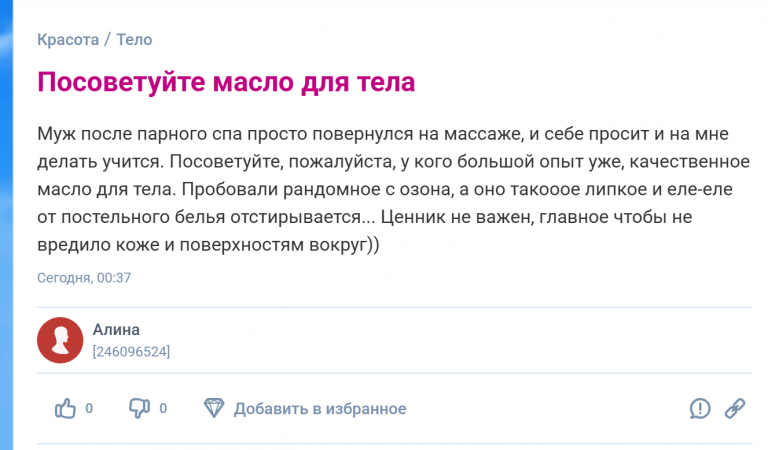Click the blue strip along the left edge
This screenshot has width=768, height=450.
[x=6, y=225]
